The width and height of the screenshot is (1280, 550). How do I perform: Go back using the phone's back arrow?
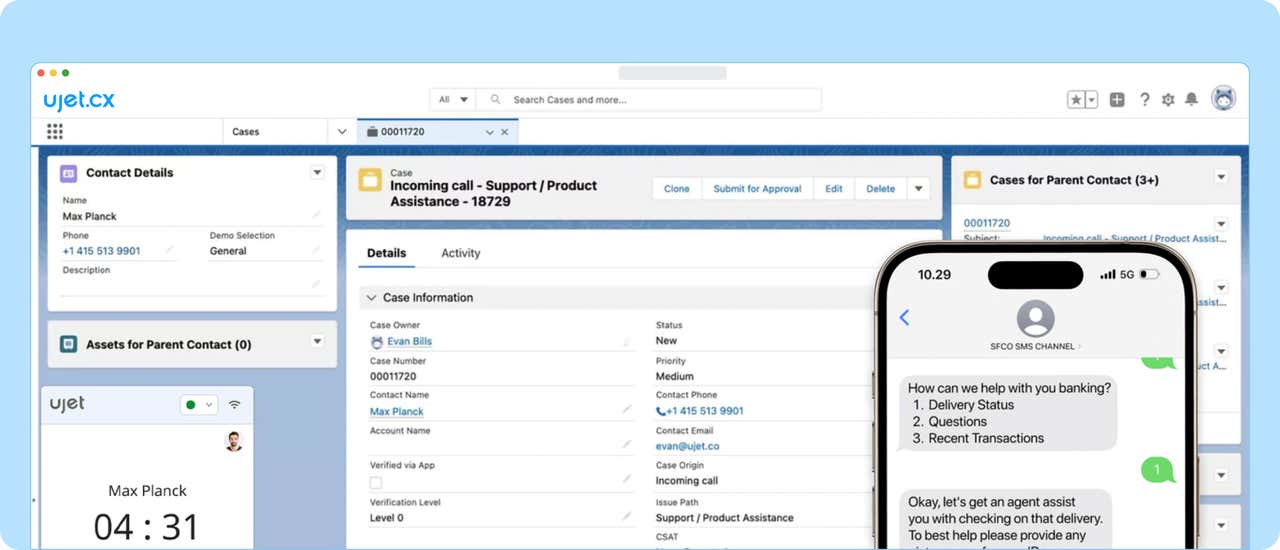[904, 317]
